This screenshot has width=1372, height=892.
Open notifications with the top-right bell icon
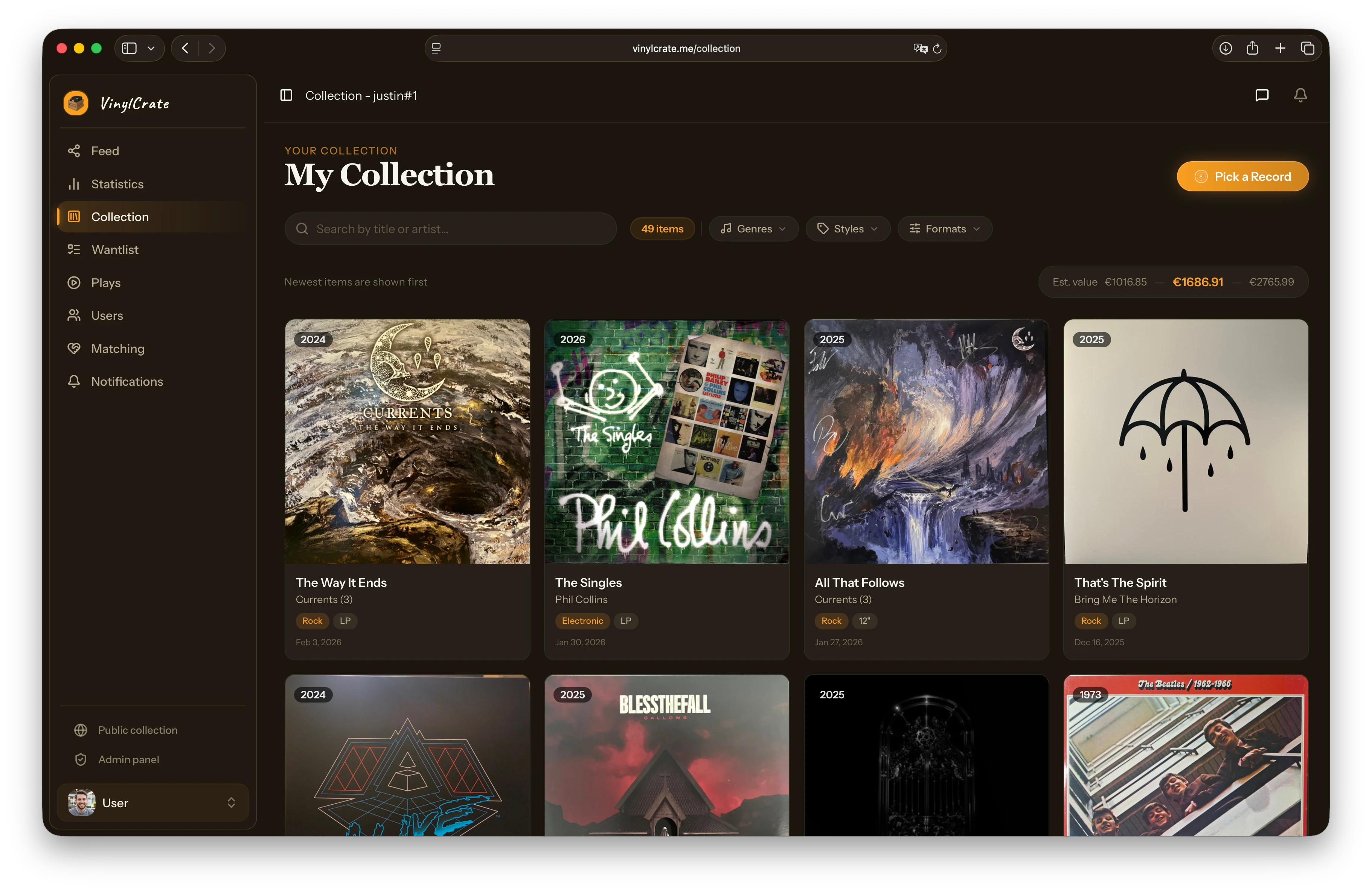[x=1300, y=95]
